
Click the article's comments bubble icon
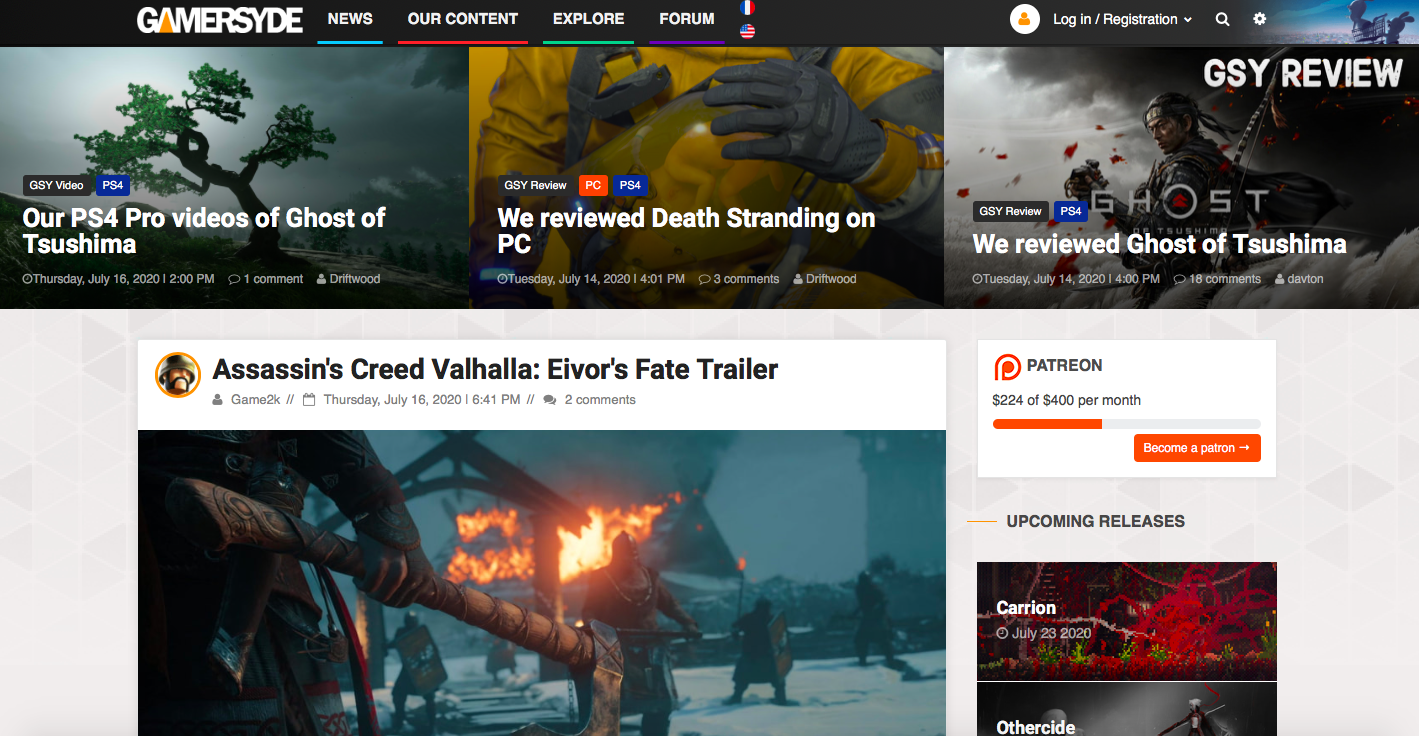point(550,400)
